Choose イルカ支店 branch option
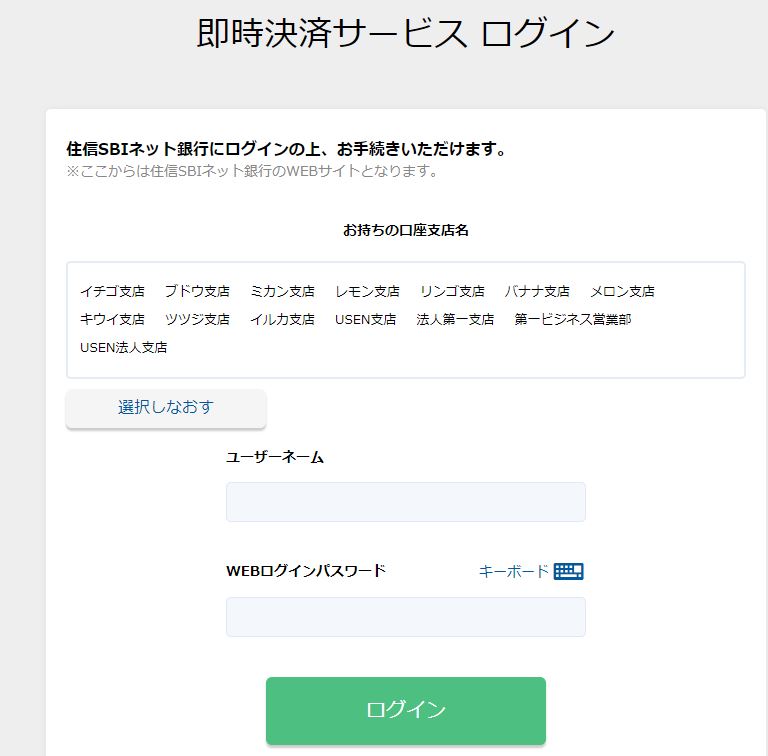The width and height of the screenshot is (768, 756). 282,319
